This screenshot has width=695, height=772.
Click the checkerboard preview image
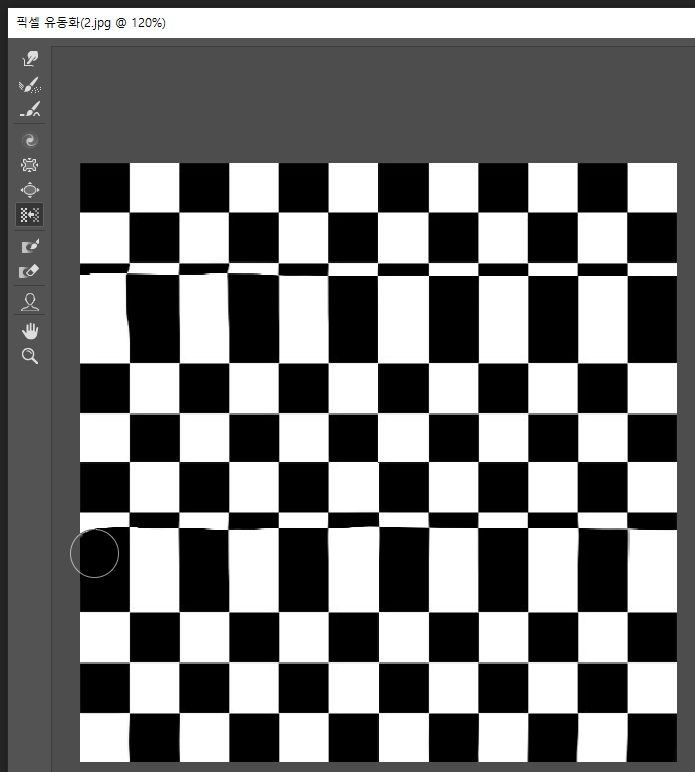(x=379, y=462)
